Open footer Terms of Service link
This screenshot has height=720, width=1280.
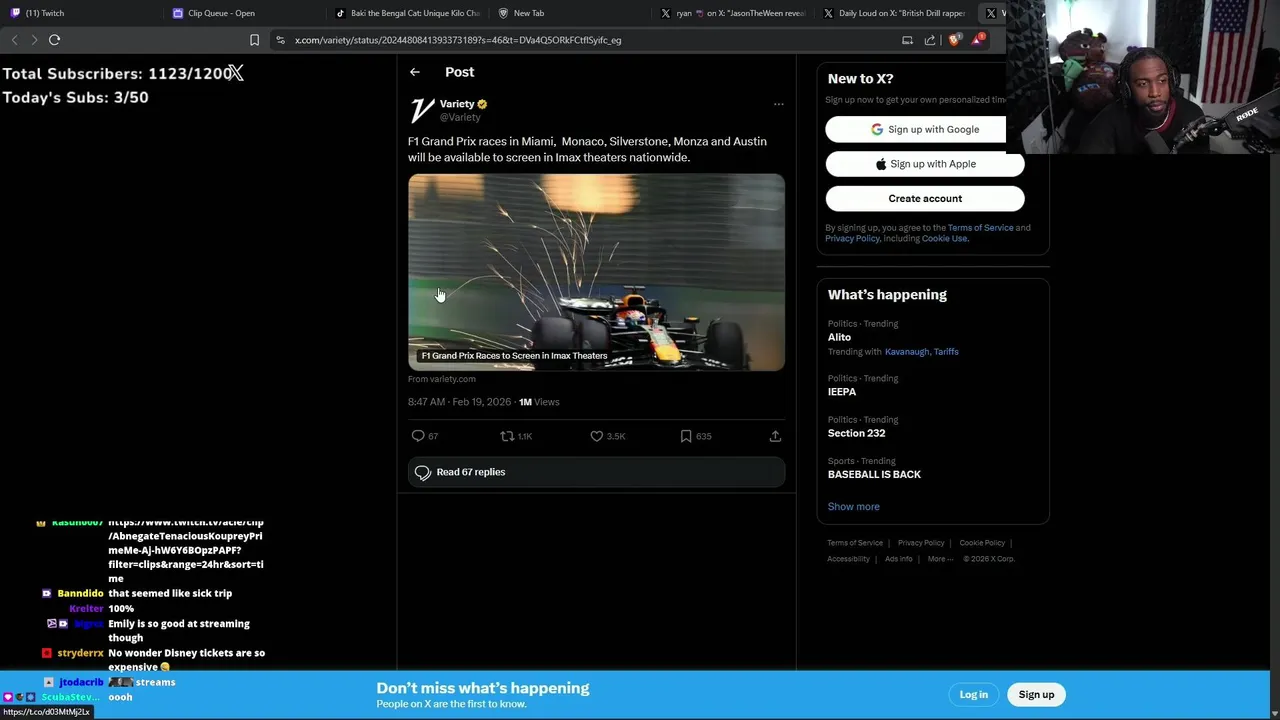[x=855, y=543]
